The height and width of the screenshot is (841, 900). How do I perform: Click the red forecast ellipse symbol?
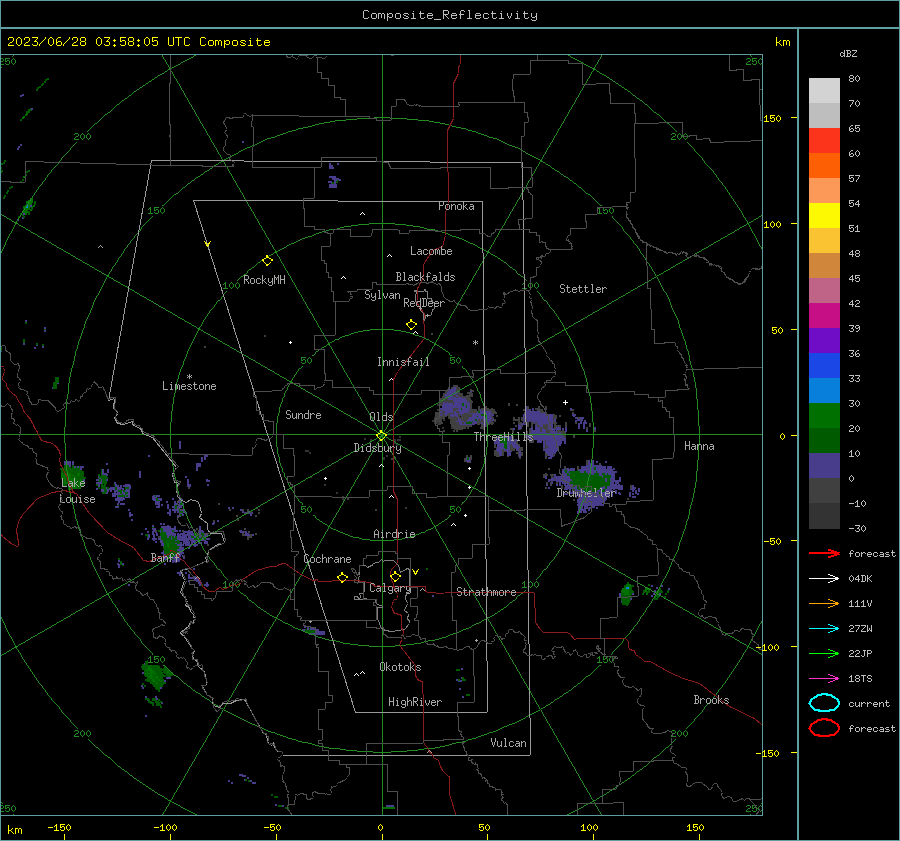(x=824, y=728)
